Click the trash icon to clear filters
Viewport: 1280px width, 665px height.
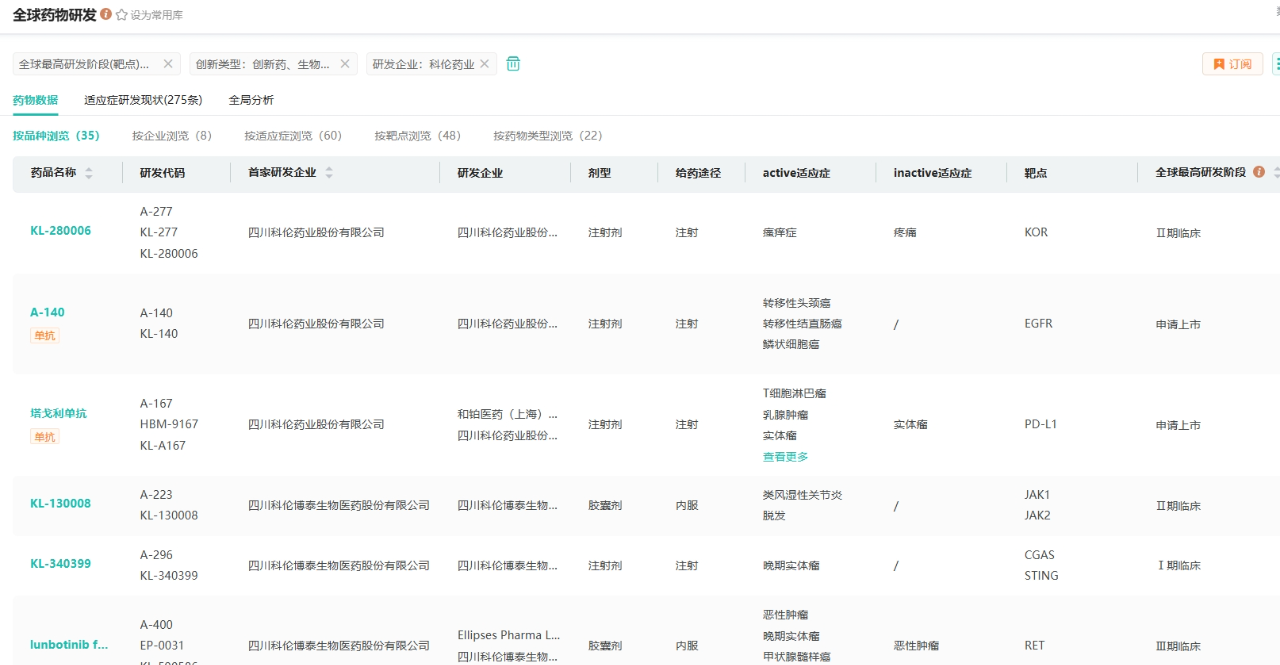pyautogui.click(x=513, y=64)
